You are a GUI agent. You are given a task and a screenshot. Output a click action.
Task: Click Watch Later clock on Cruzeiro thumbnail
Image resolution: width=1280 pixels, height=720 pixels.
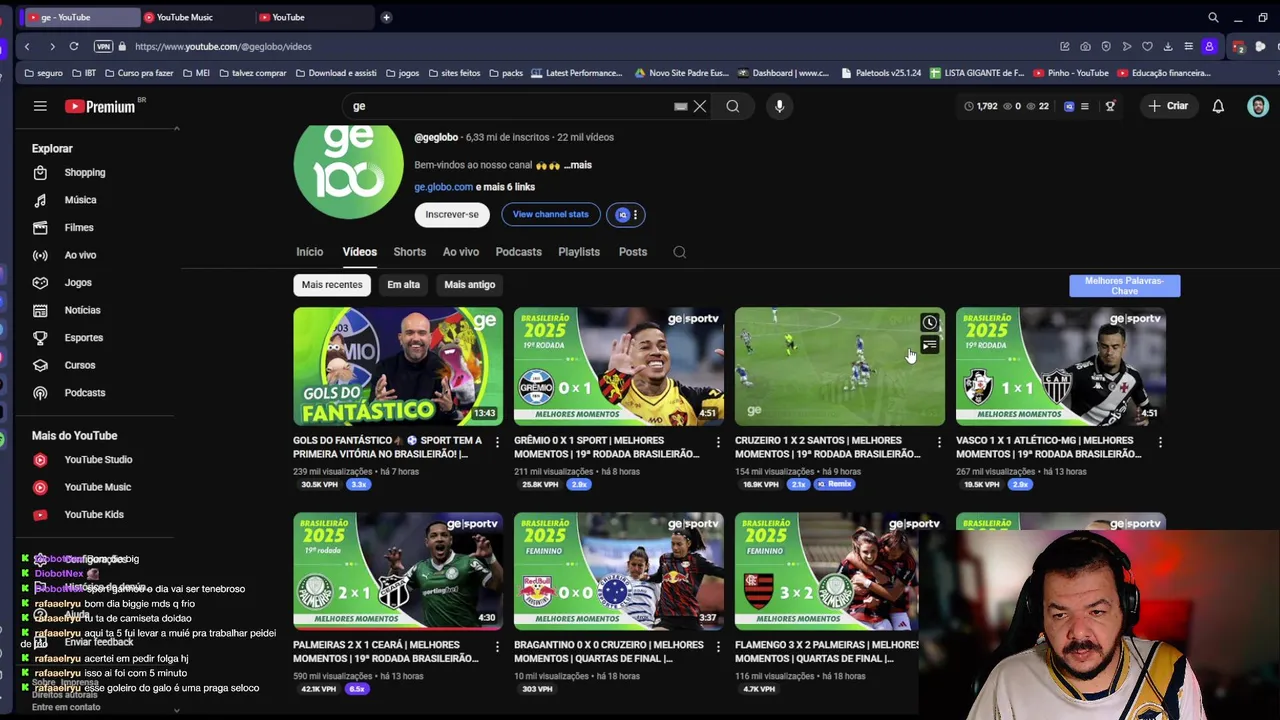pos(929,323)
